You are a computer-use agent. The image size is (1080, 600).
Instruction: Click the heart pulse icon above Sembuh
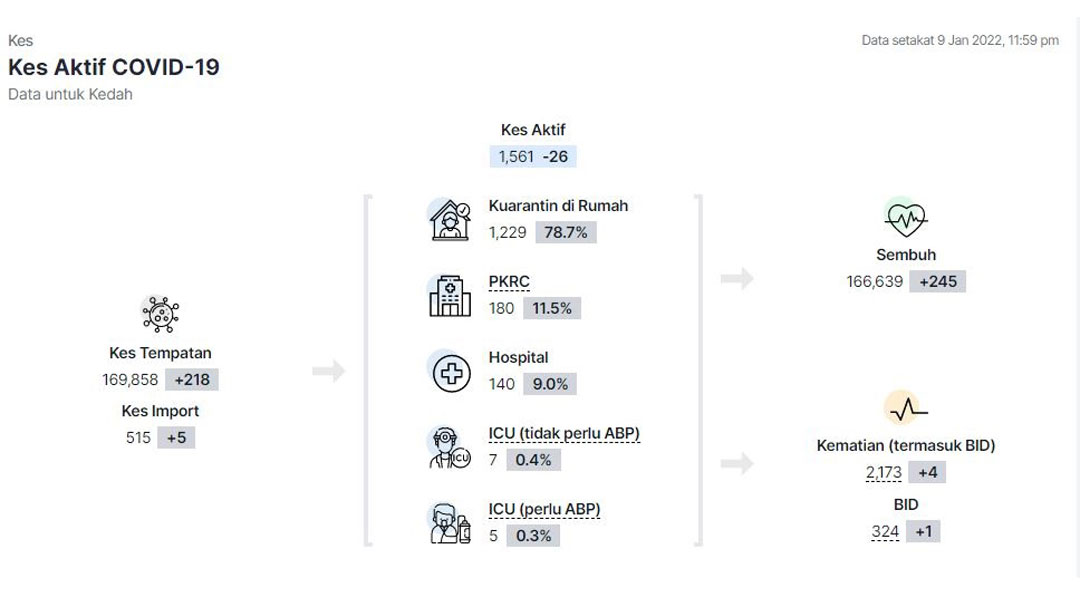point(906,217)
